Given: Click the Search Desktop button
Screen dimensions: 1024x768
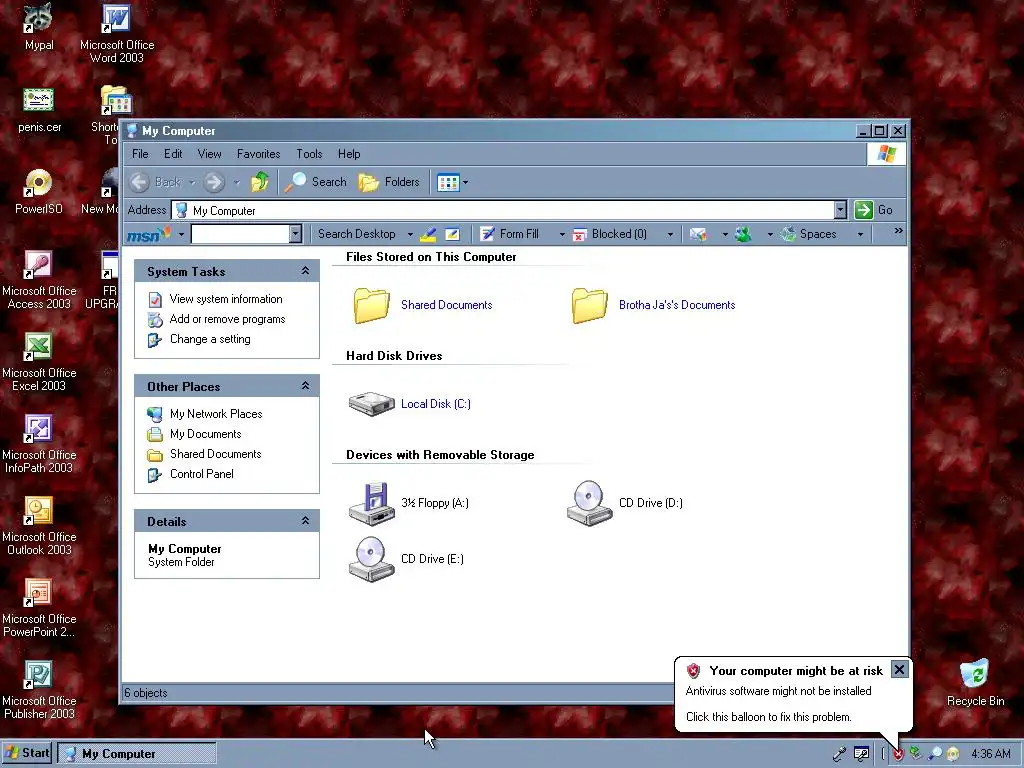Looking at the screenshot, I should click(x=357, y=234).
